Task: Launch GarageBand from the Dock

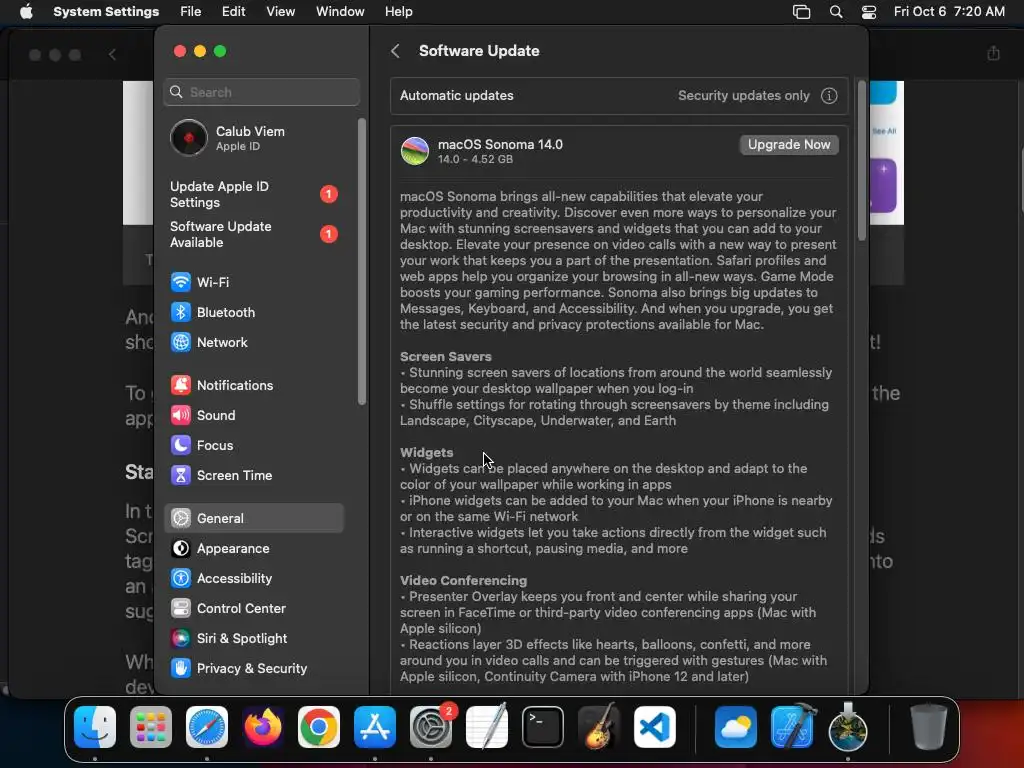Action: [x=599, y=727]
